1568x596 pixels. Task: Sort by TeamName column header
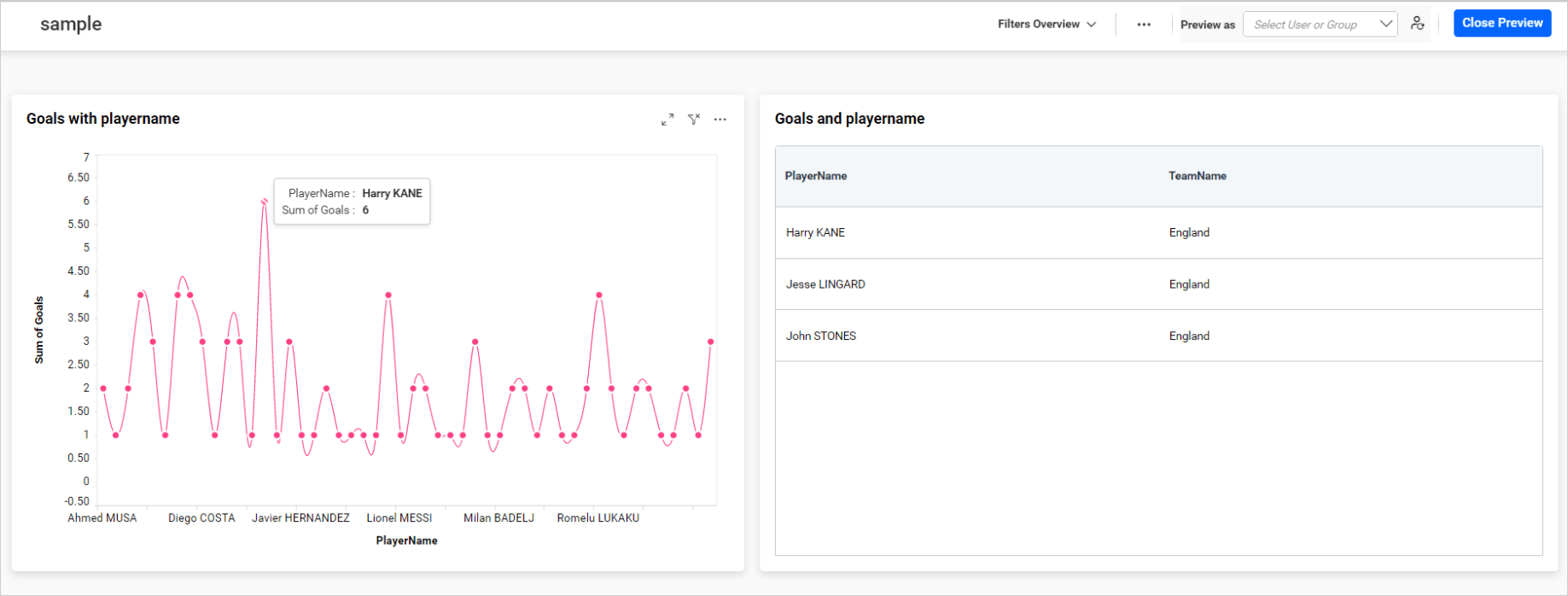pyautogui.click(x=1198, y=176)
